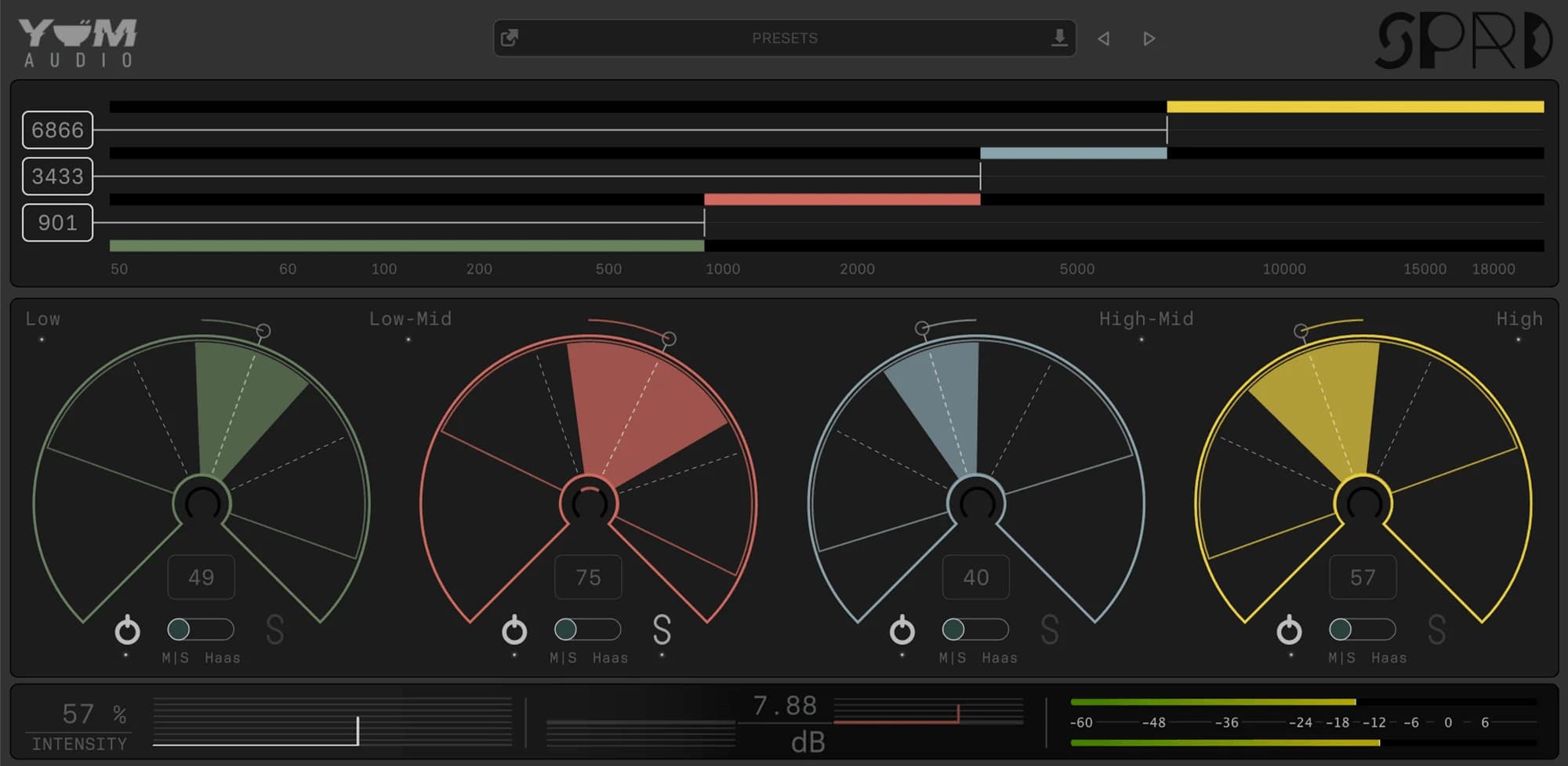Edit the 901 crossover frequency field
Screen dimensions: 1568x766
coord(58,223)
